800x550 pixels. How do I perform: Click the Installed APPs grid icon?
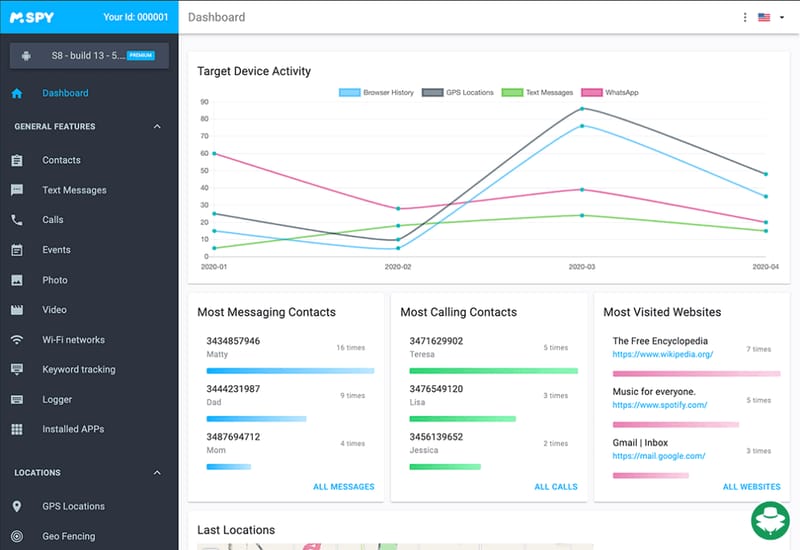[x=17, y=429]
